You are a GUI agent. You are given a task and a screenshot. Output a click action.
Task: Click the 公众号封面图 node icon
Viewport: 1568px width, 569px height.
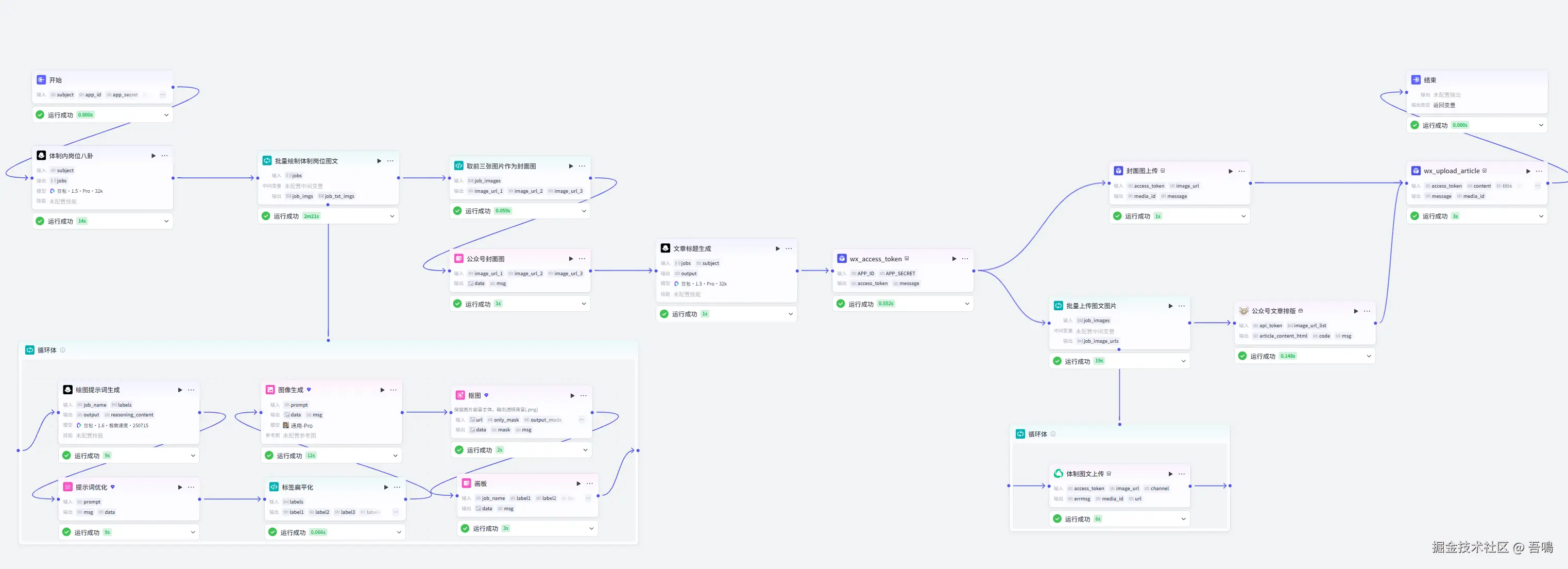click(459, 259)
